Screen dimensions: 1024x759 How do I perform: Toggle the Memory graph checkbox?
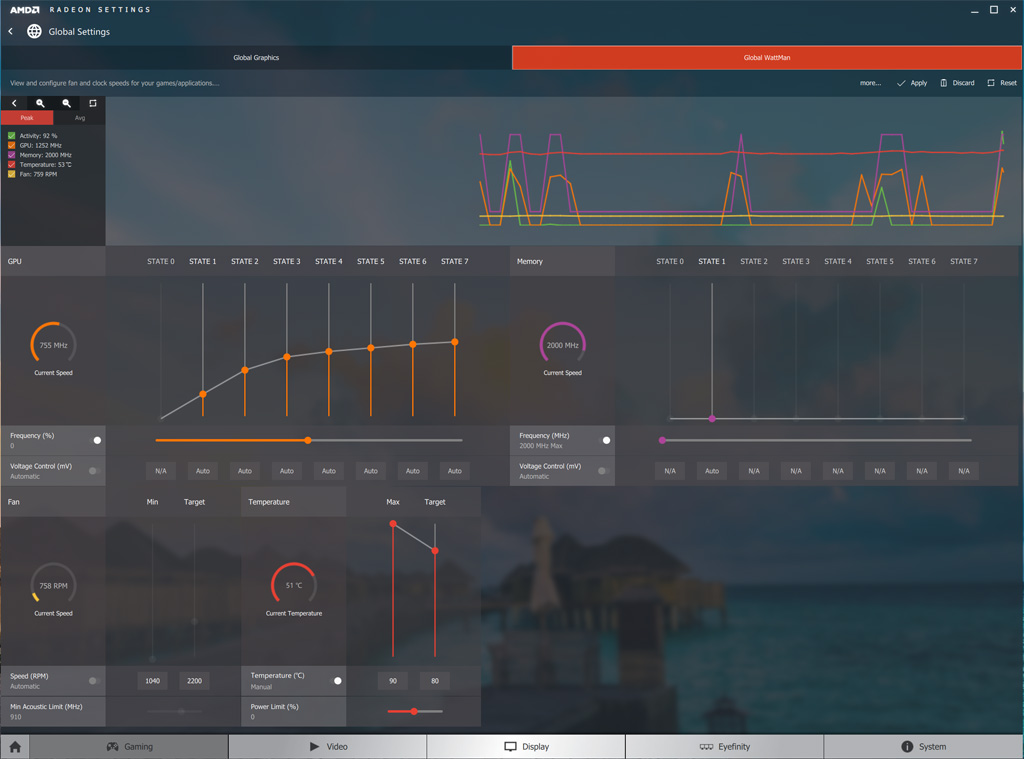tap(12, 155)
